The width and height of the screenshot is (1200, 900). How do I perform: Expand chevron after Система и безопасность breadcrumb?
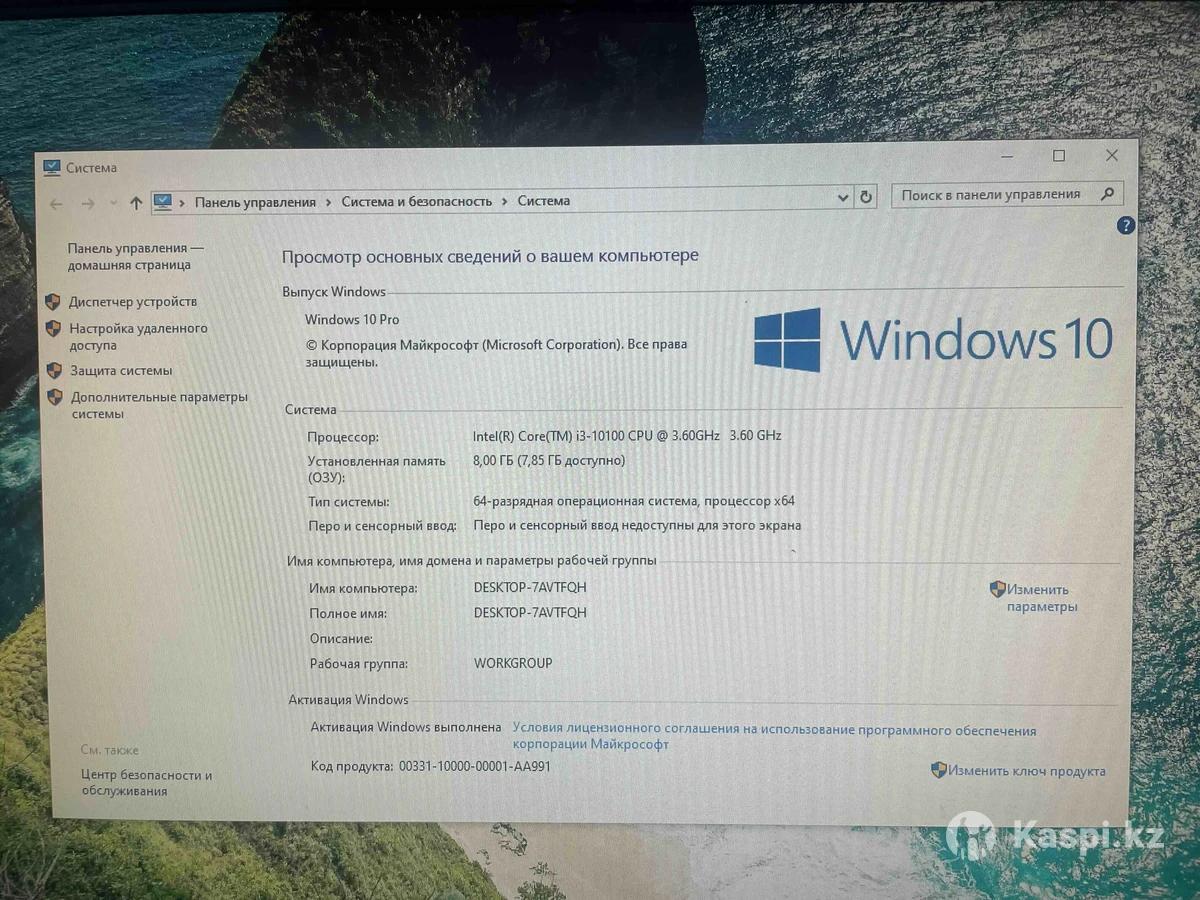click(x=505, y=201)
